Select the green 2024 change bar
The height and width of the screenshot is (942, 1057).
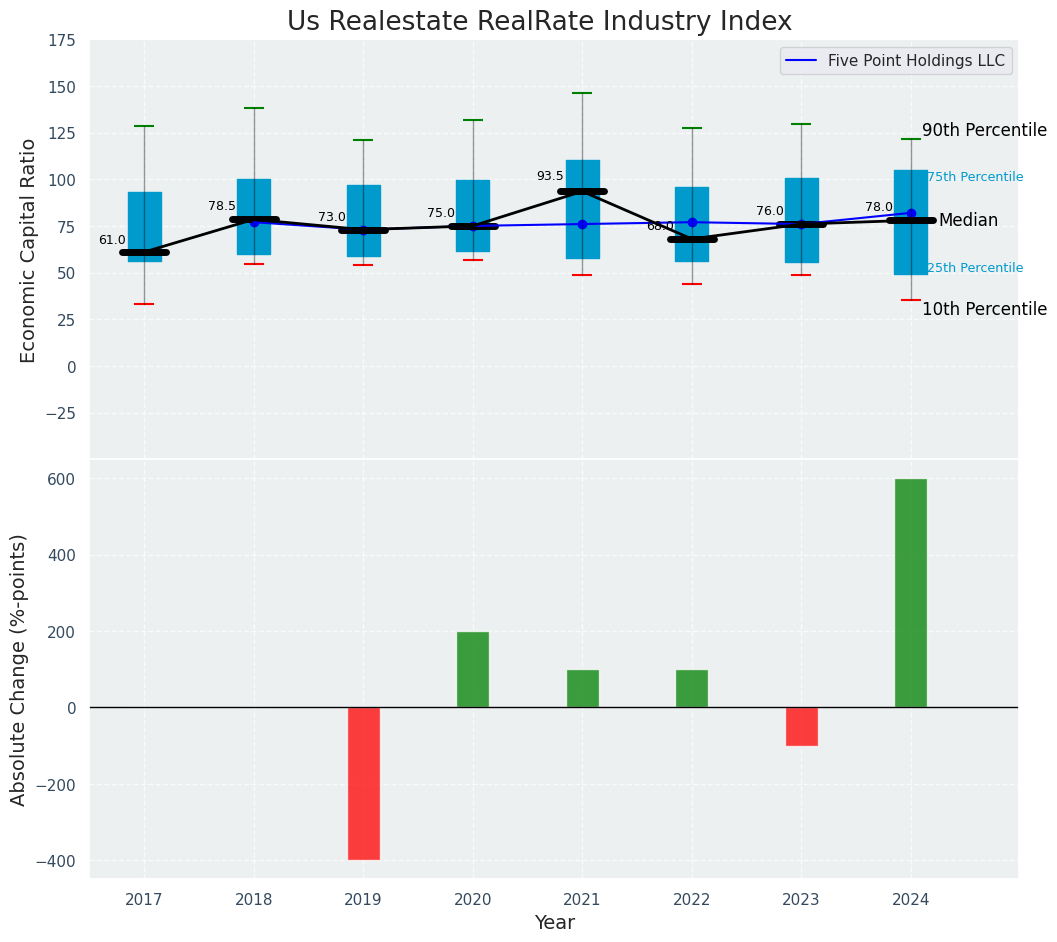(910, 593)
